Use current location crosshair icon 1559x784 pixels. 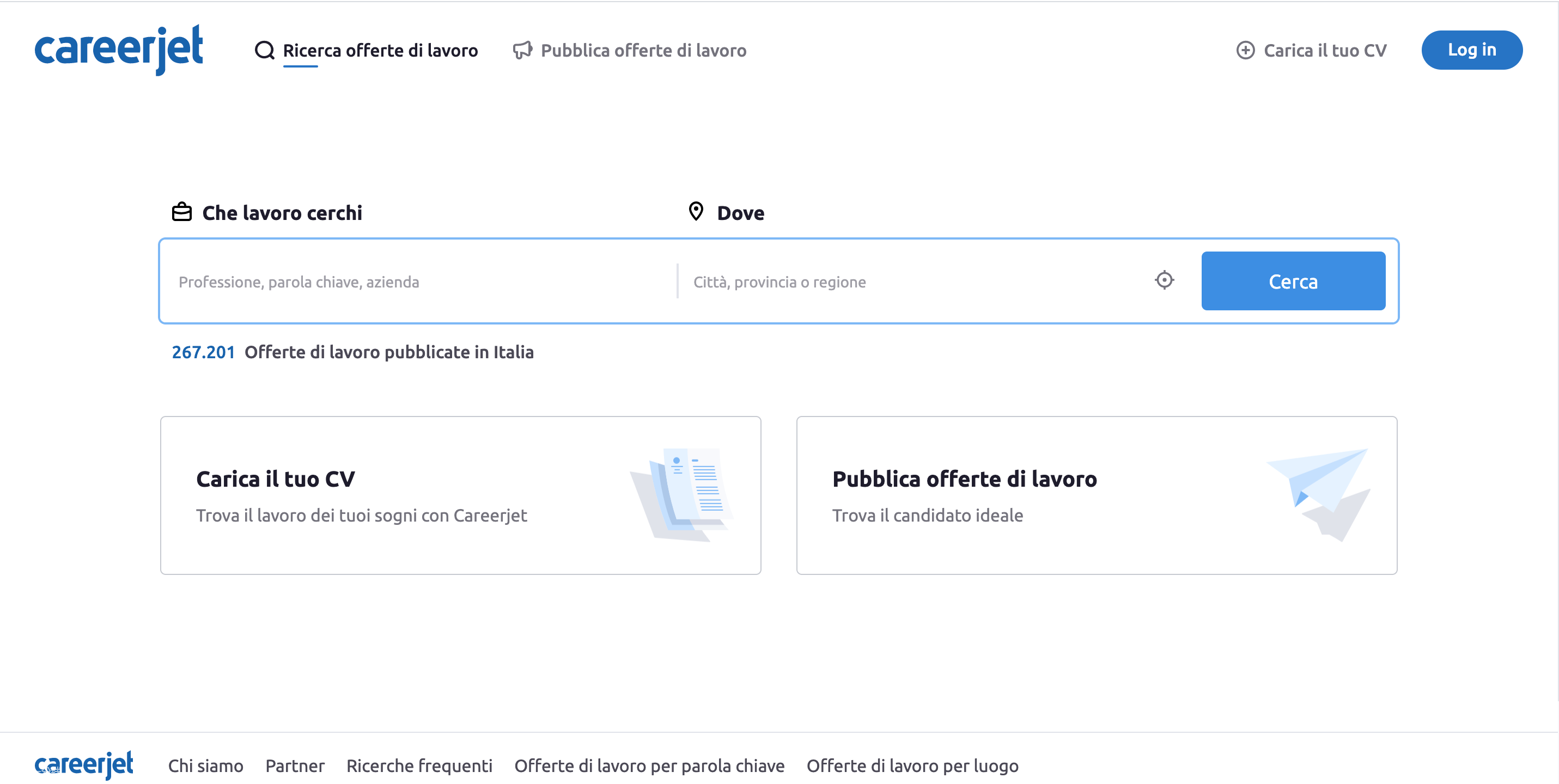1164,280
